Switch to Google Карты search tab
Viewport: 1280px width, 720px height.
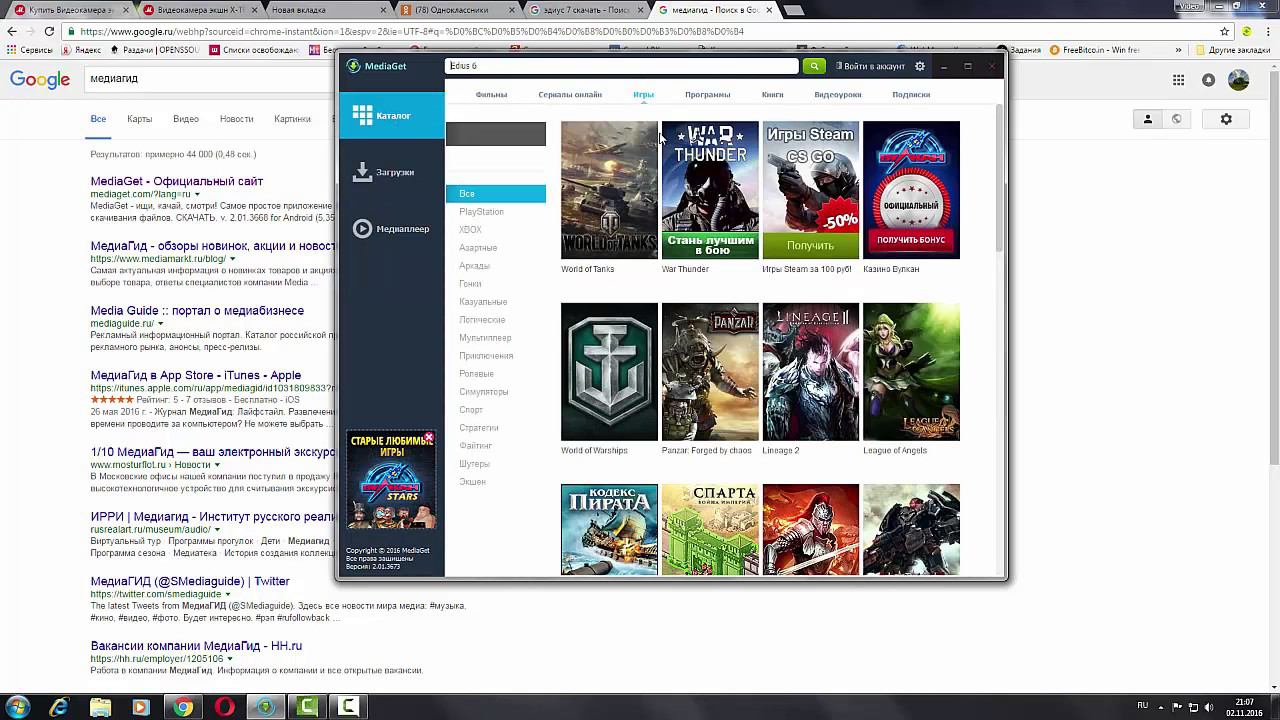point(139,119)
